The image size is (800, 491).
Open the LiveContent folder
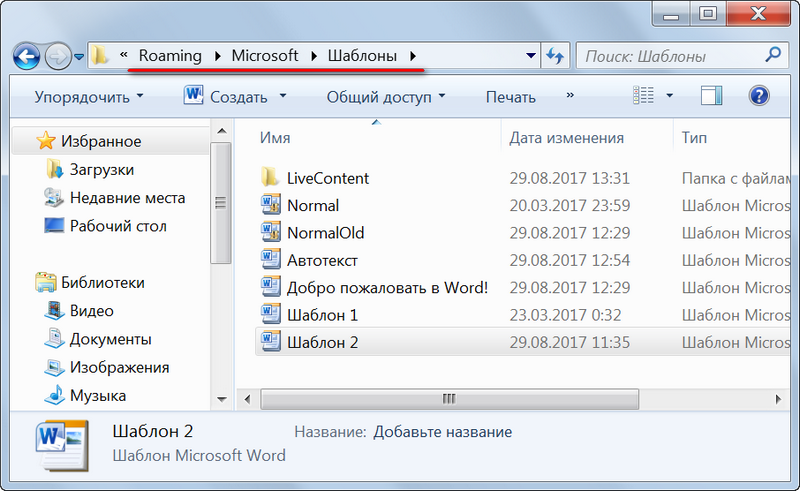[x=328, y=178]
